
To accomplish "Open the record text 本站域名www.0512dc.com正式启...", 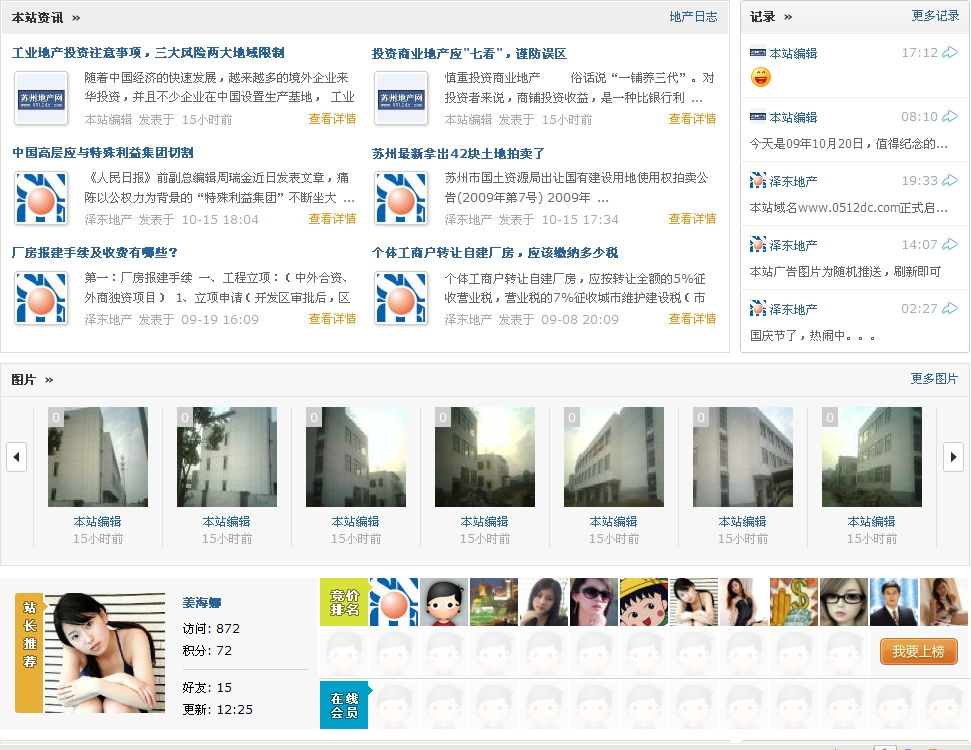I will point(848,207).
